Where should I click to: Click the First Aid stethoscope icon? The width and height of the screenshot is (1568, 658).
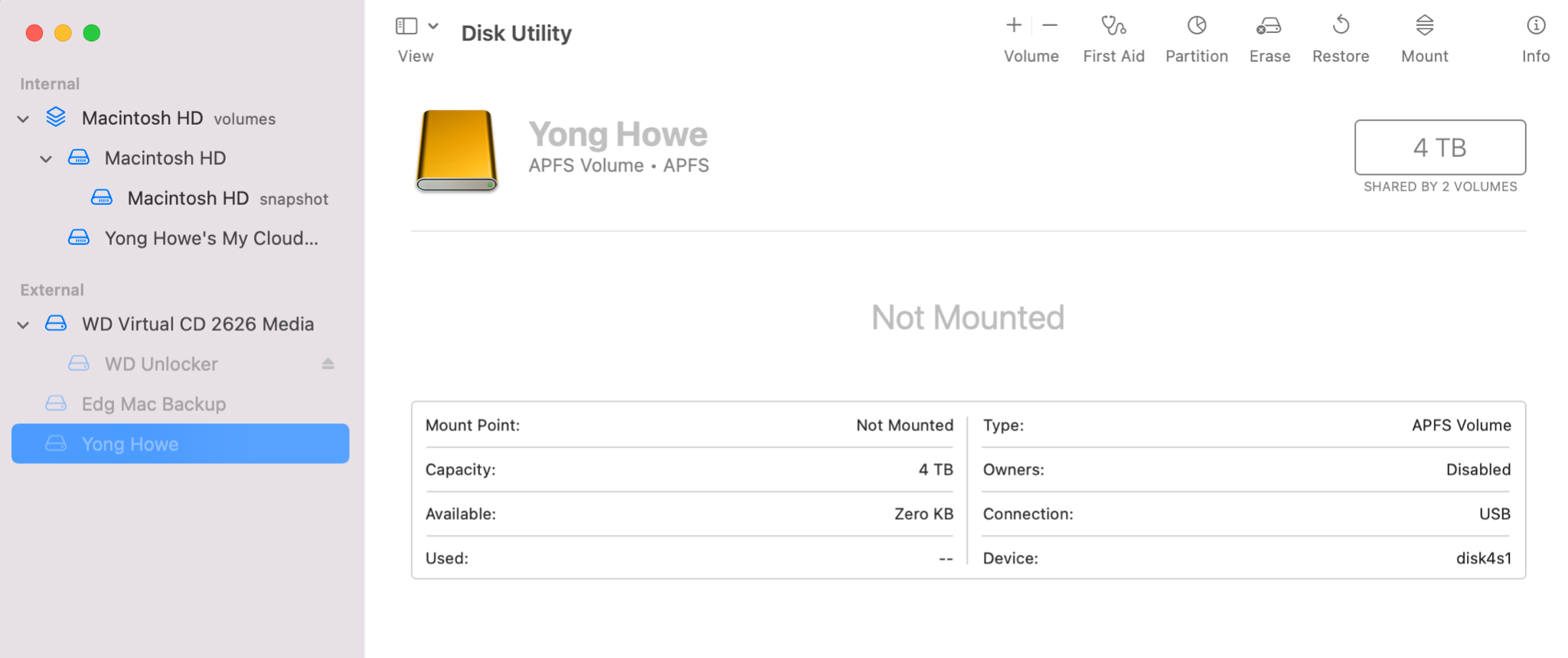[1113, 27]
